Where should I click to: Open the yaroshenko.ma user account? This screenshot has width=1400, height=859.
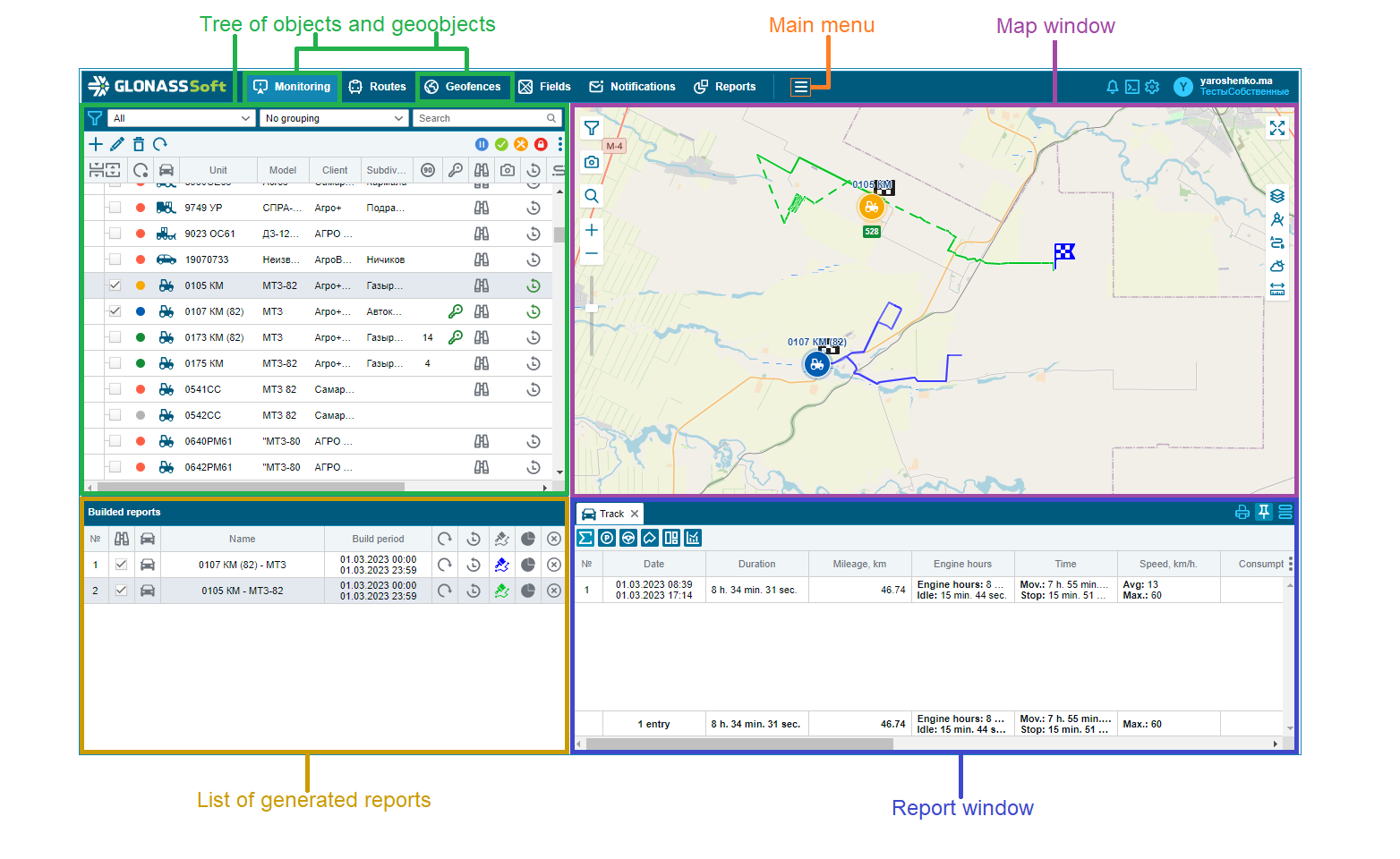(x=1232, y=87)
